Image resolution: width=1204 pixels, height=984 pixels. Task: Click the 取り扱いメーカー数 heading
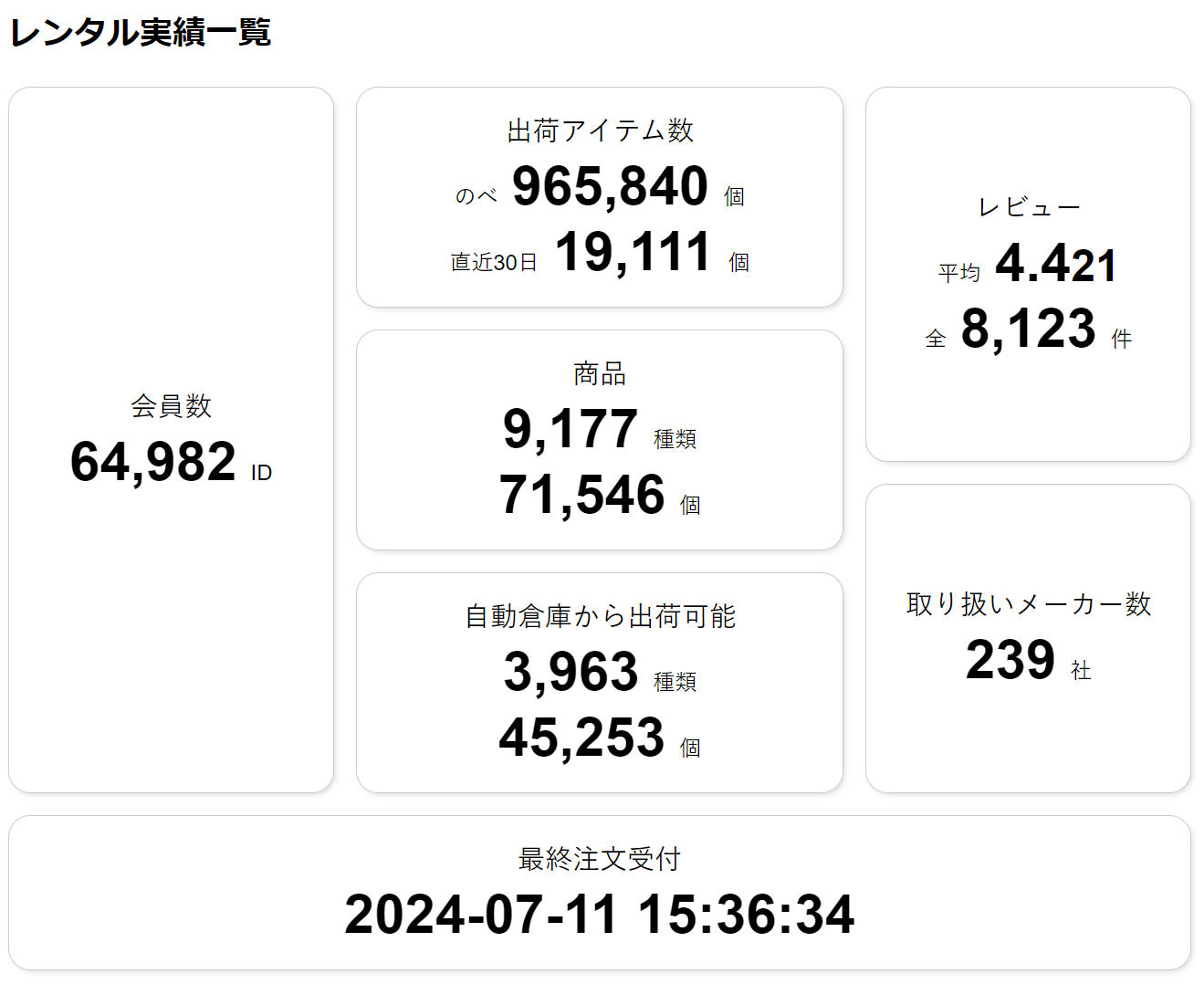(x=1029, y=603)
